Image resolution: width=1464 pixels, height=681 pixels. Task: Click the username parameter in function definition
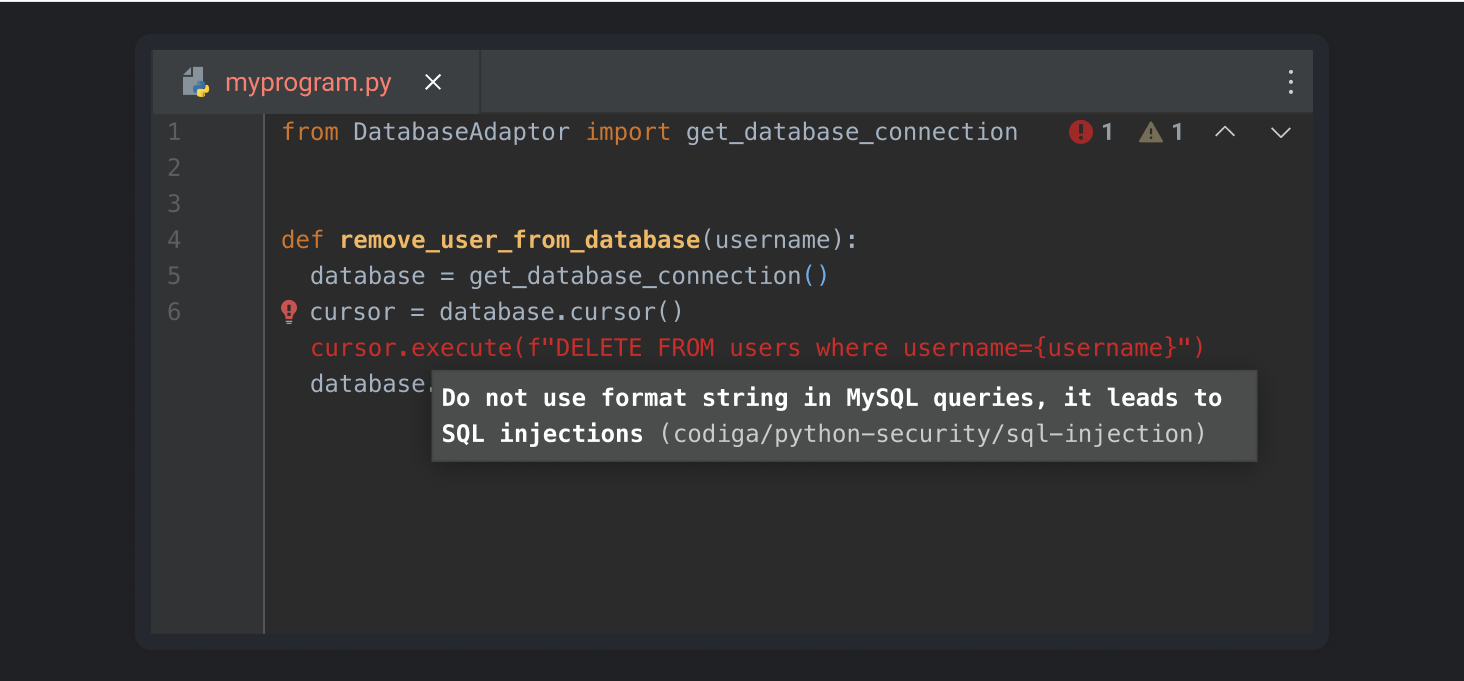pos(771,240)
